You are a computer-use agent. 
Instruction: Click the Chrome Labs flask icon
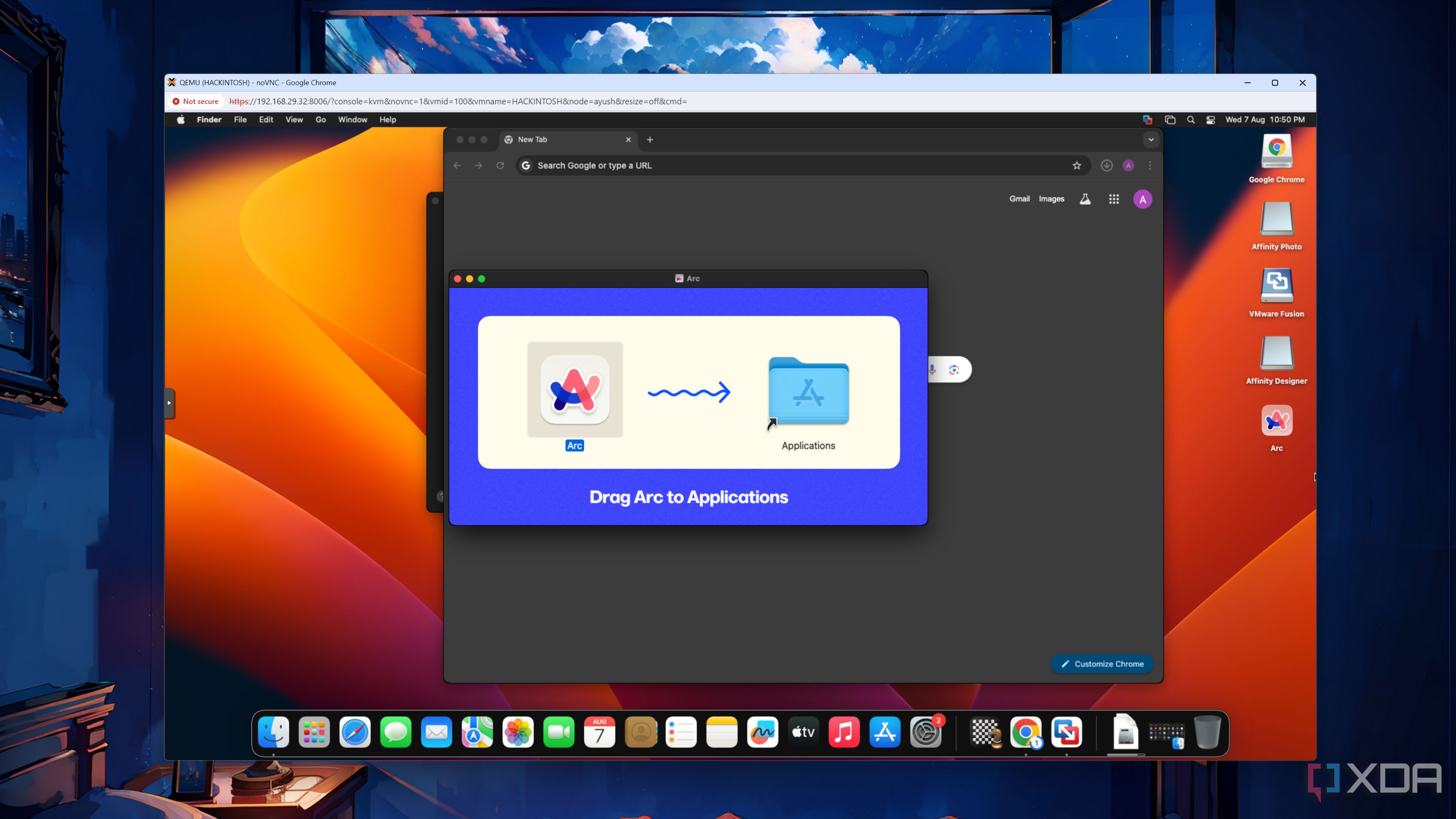[1085, 199]
